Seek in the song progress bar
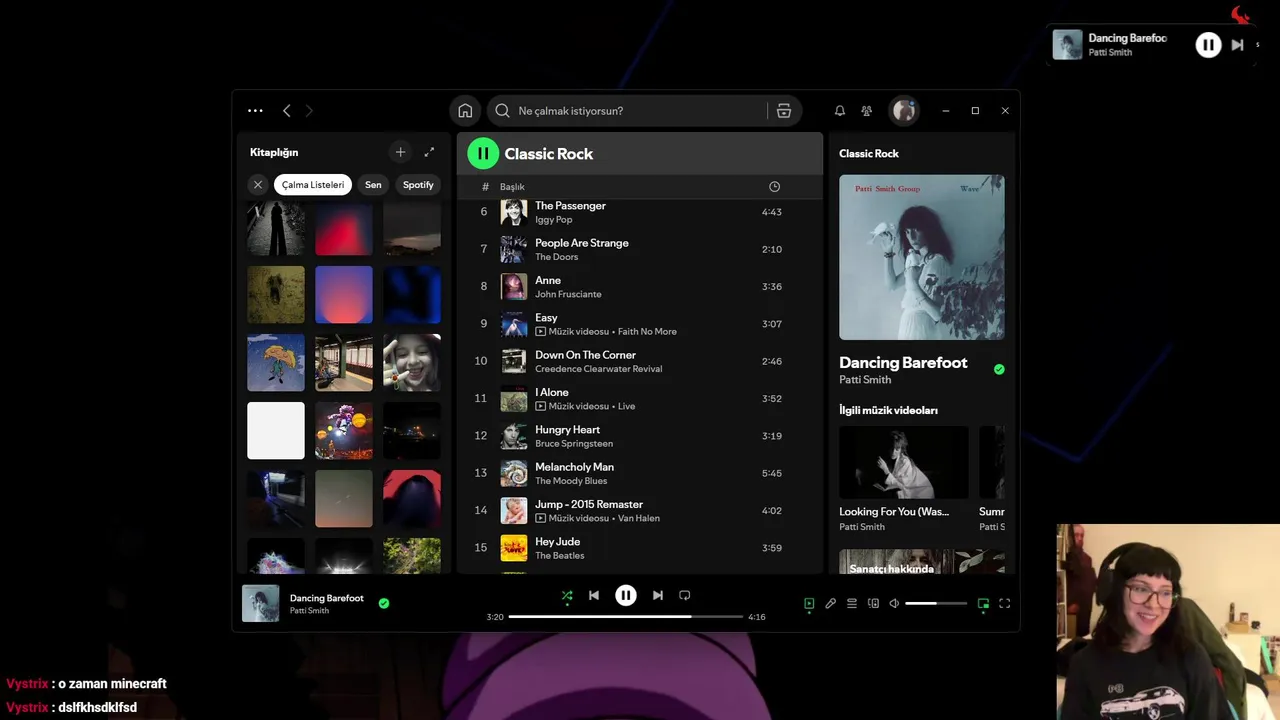The width and height of the screenshot is (1280, 720). point(626,617)
